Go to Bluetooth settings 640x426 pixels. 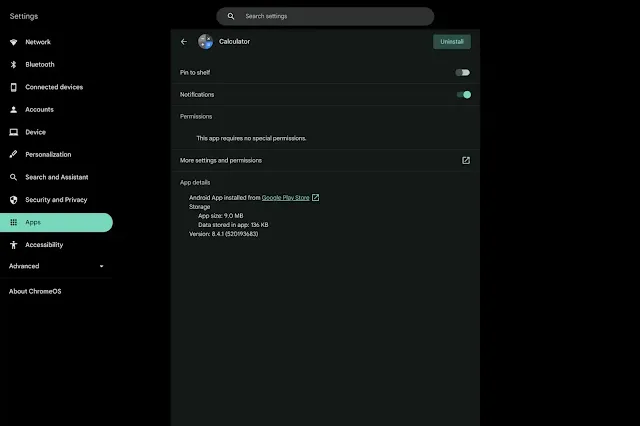tap(56, 64)
